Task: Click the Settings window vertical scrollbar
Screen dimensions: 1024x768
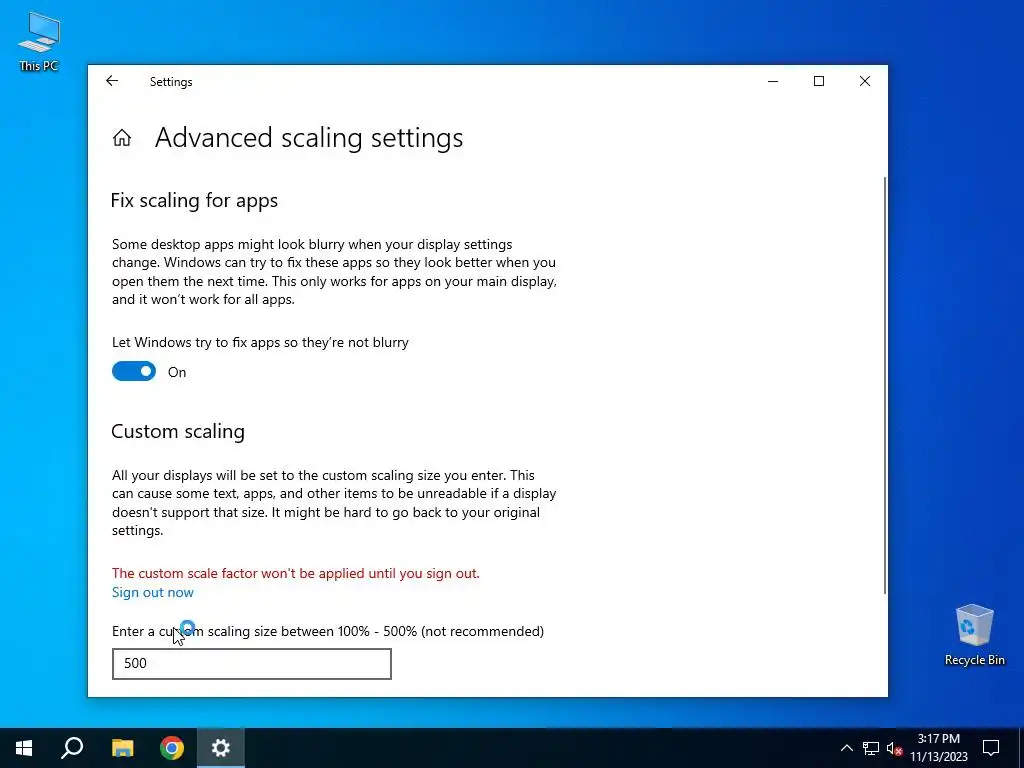Action: (885, 385)
